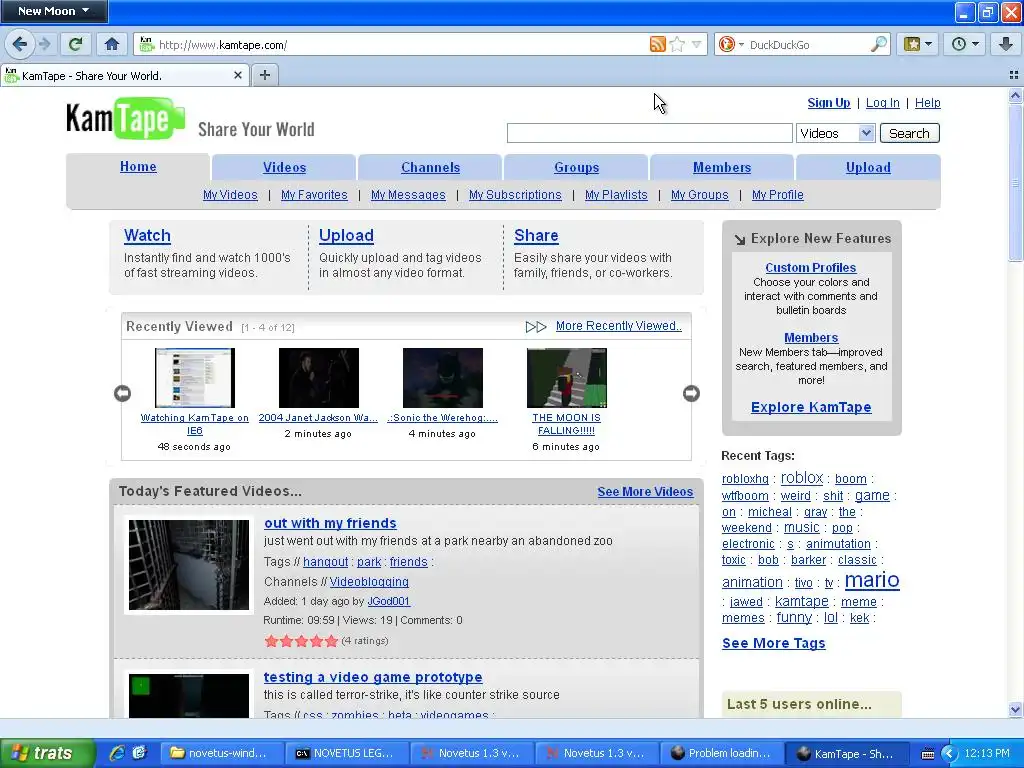Click the Share heading link
The image size is (1024, 768).
pos(536,235)
